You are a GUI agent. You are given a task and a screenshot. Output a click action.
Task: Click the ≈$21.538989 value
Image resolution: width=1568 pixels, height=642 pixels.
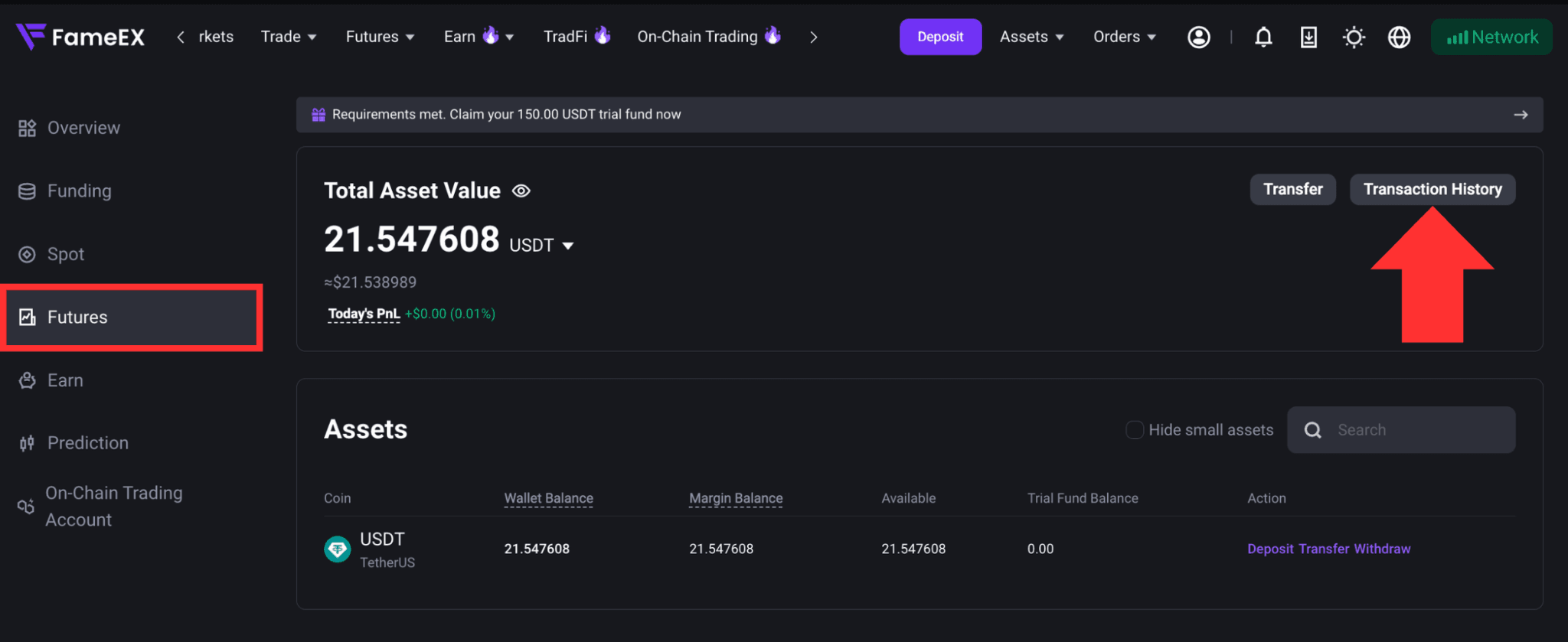371,282
